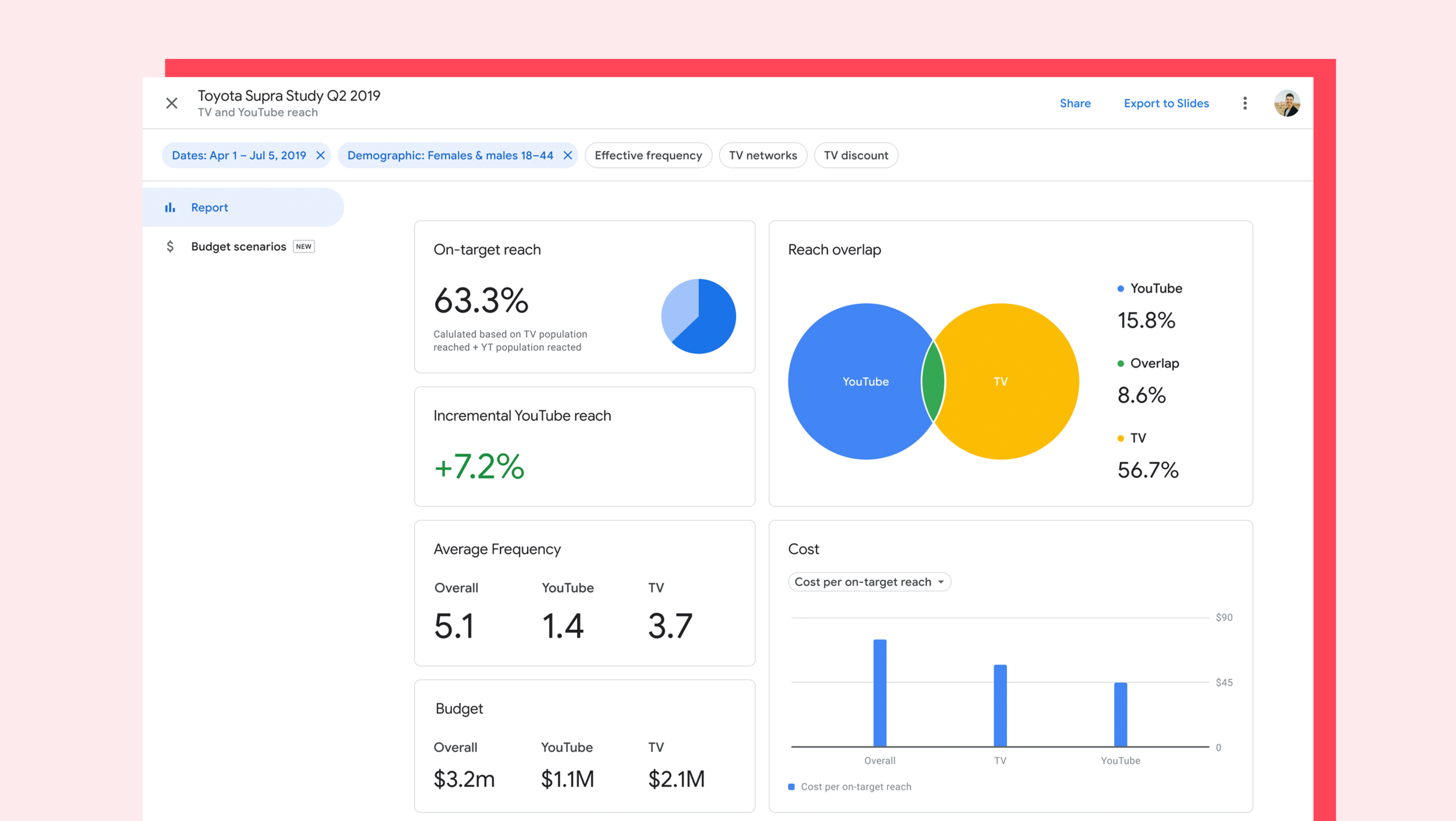Click the NEW badge beside Budget scenarios

[x=303, y=246]
